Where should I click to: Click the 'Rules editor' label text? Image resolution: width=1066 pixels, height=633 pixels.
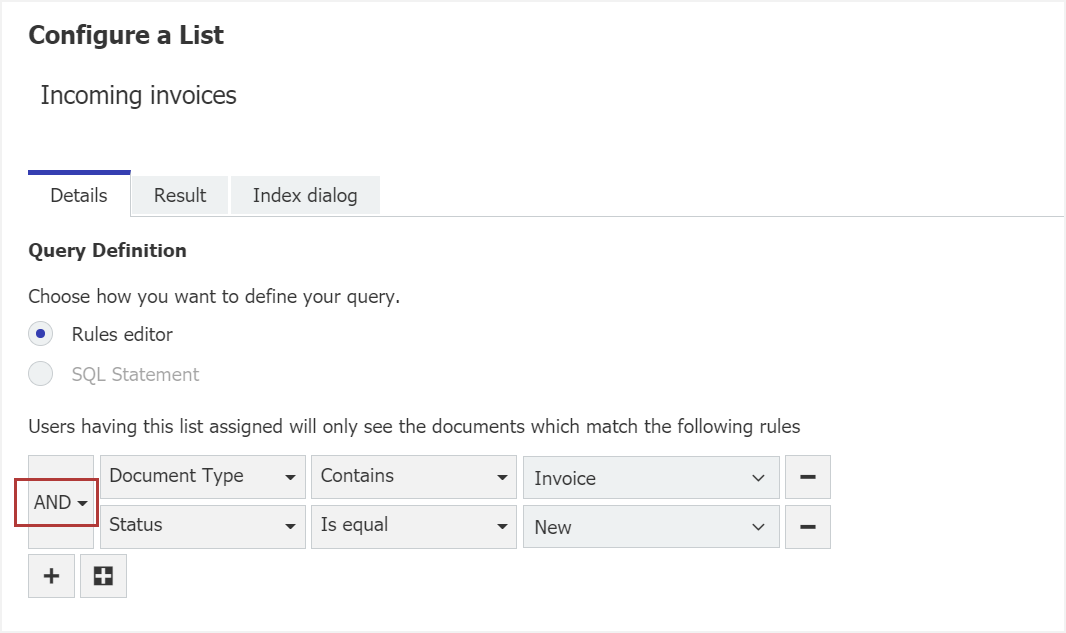point(122,334)
